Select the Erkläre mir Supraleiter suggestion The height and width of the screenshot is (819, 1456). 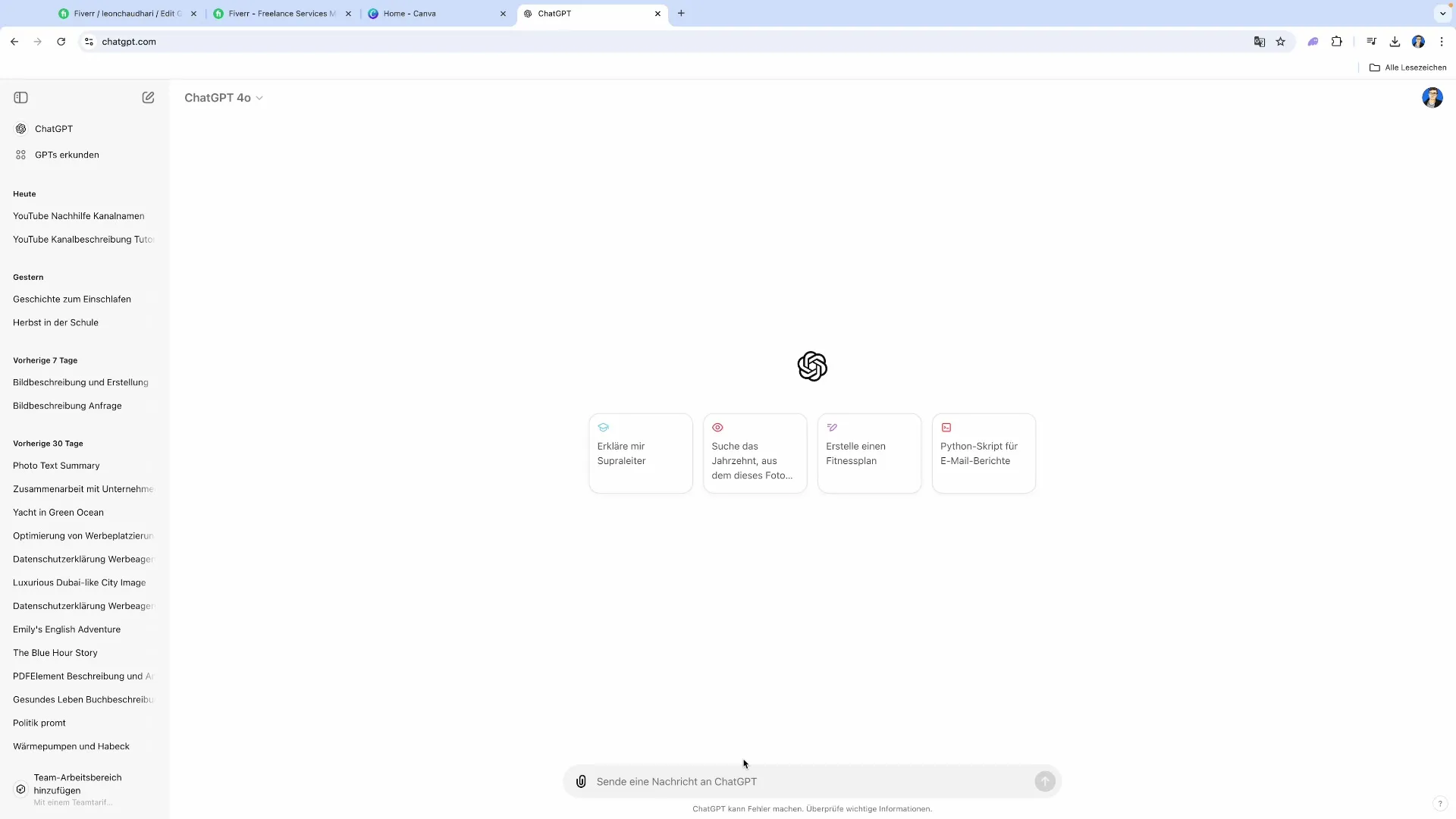coord(640,453)
